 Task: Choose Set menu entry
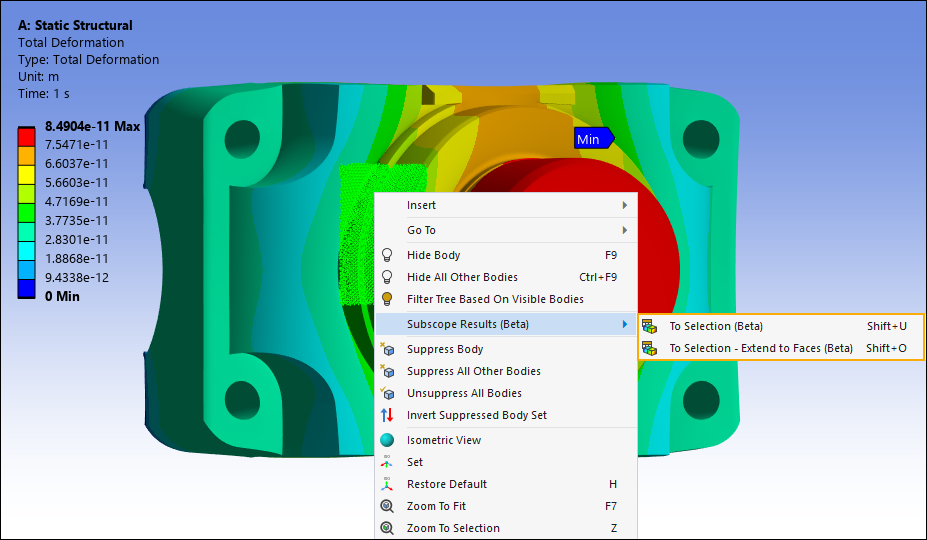[x=506, y=462]
